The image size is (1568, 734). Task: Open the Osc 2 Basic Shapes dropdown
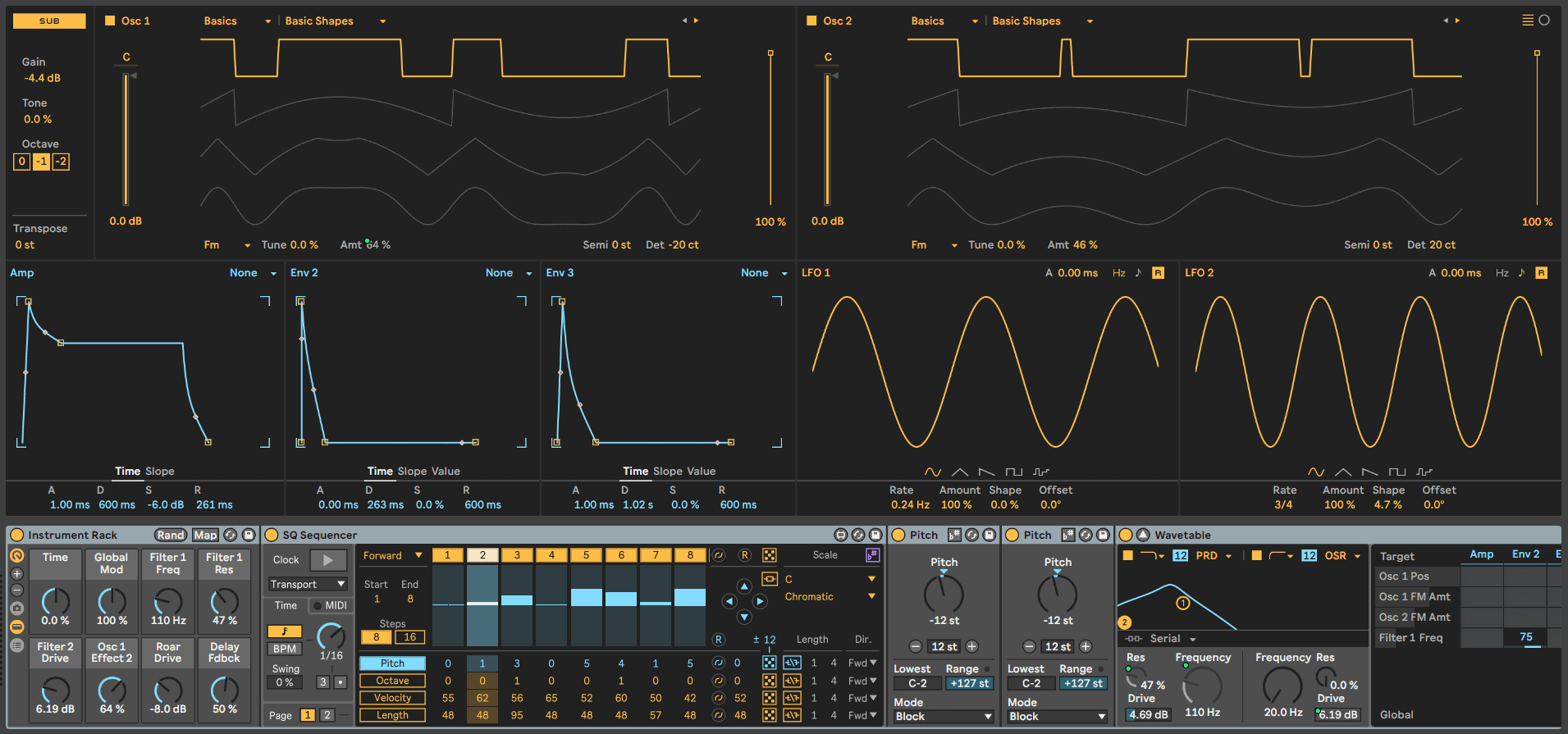point(1042,21)
